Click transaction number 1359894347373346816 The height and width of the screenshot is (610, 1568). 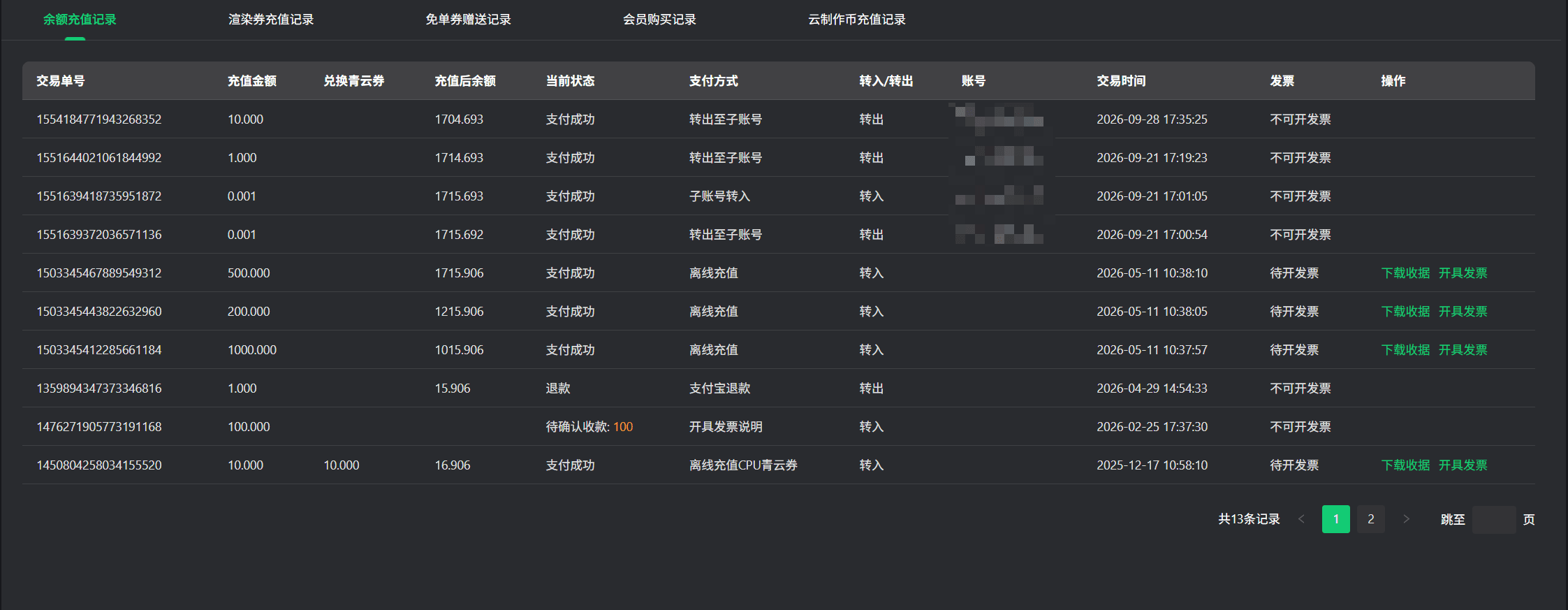point(99,388)
